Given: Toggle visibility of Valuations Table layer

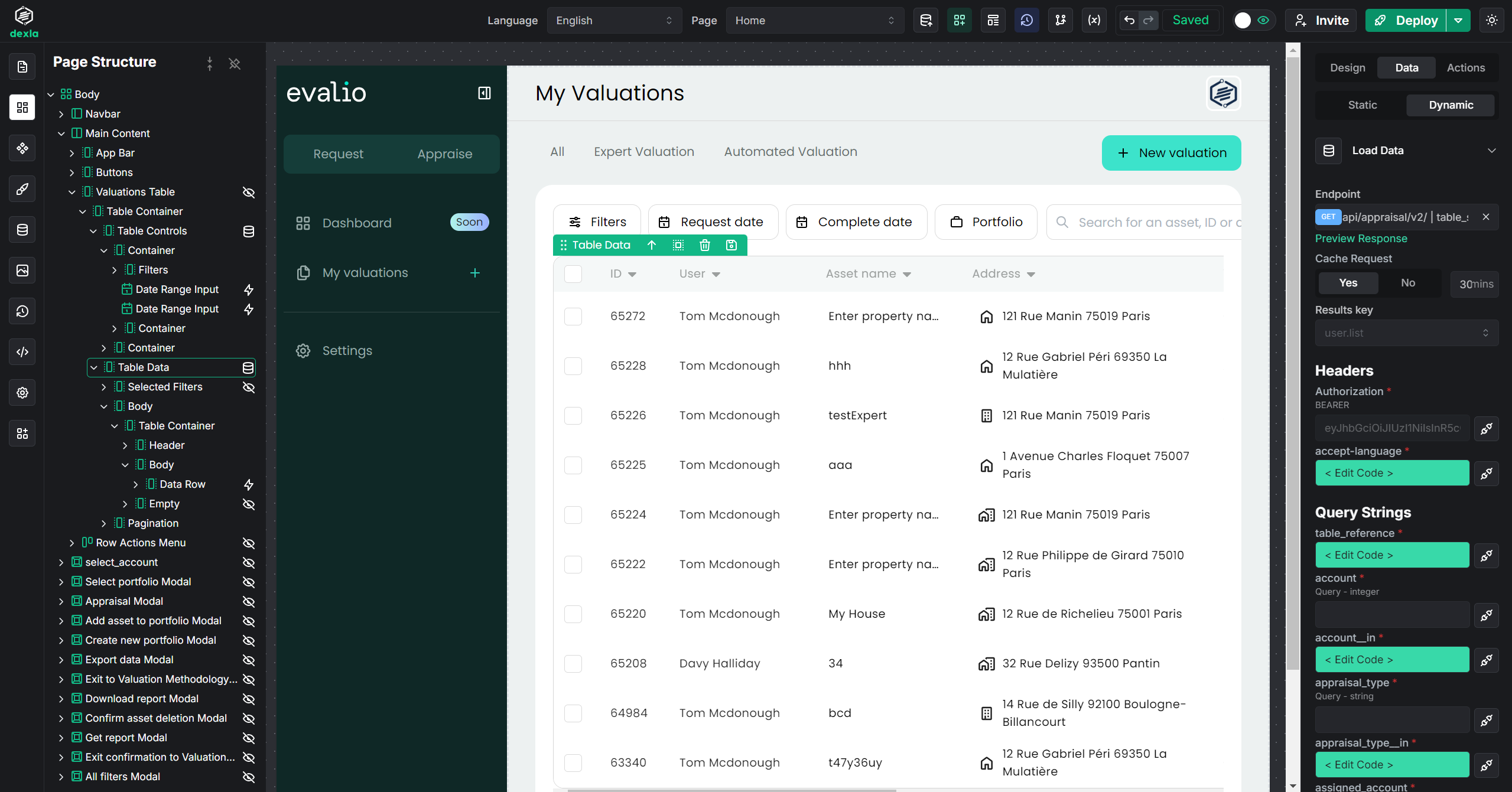Looking at the screenshot, I should pos(249,192).
